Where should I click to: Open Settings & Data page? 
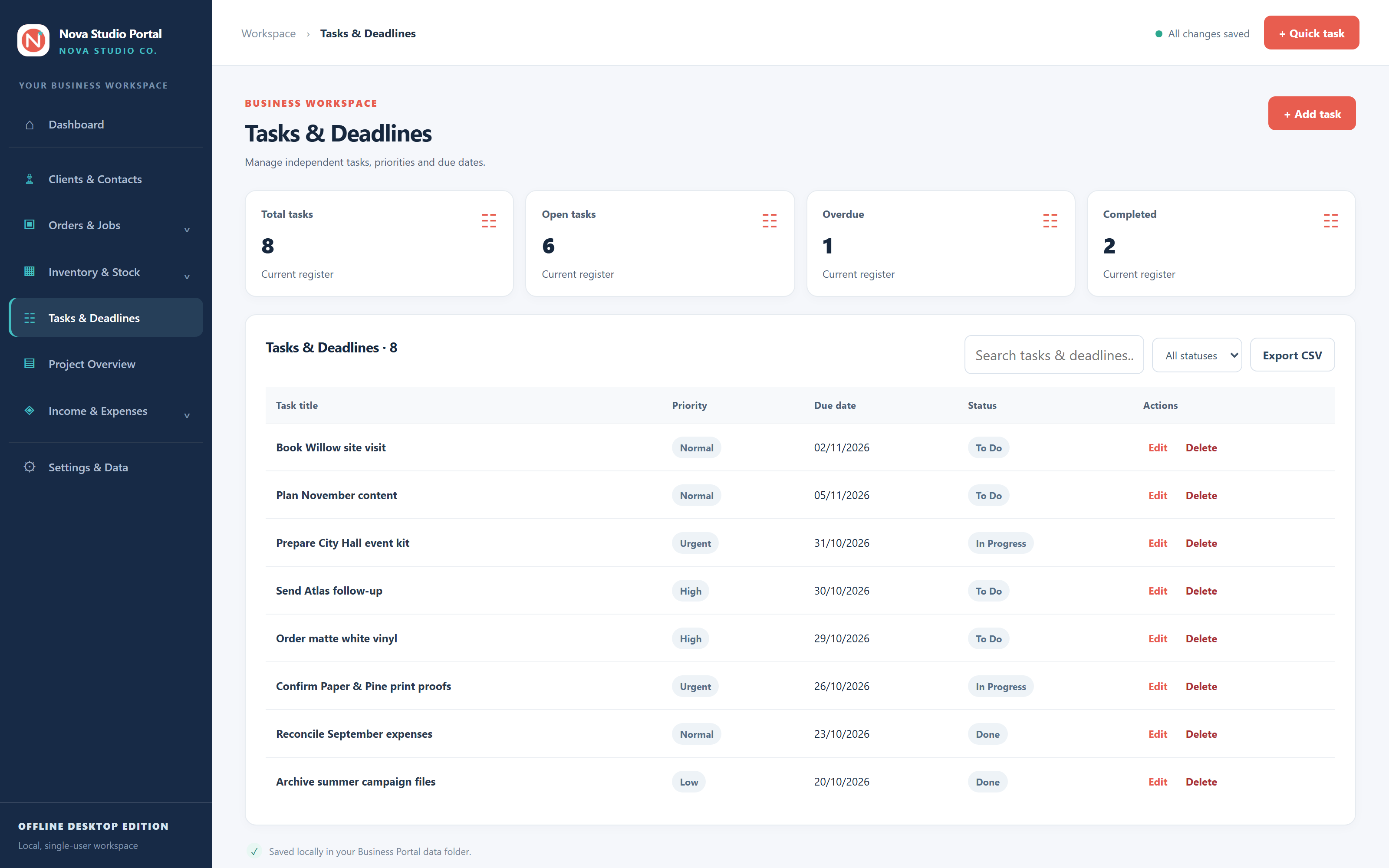pos(106,467)
